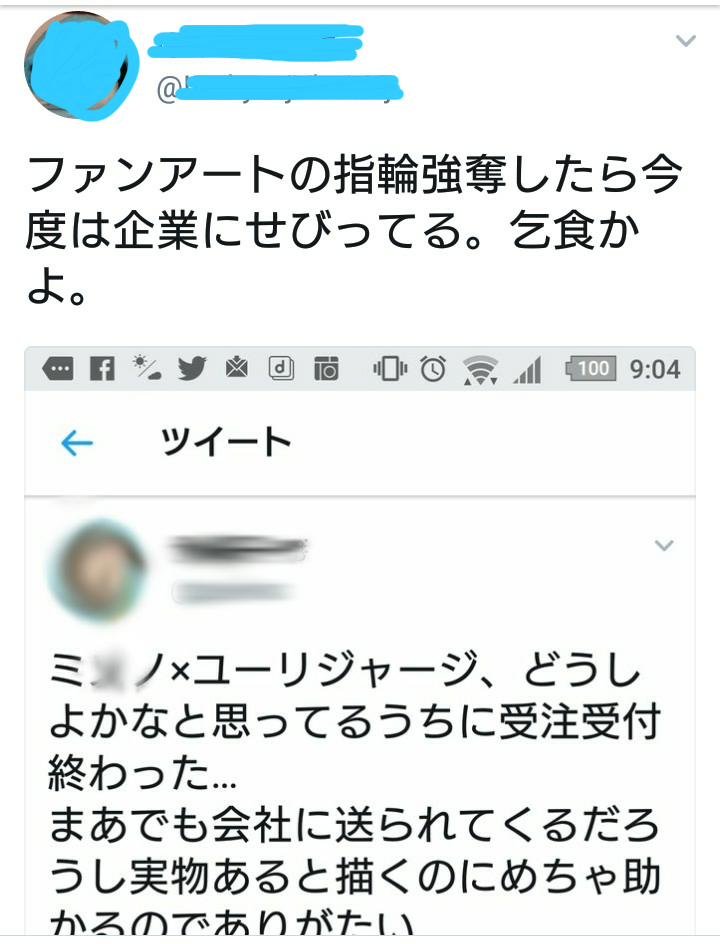Tap the vibrate mode status icon
This screenshot has width=720, height=944.
389,368
